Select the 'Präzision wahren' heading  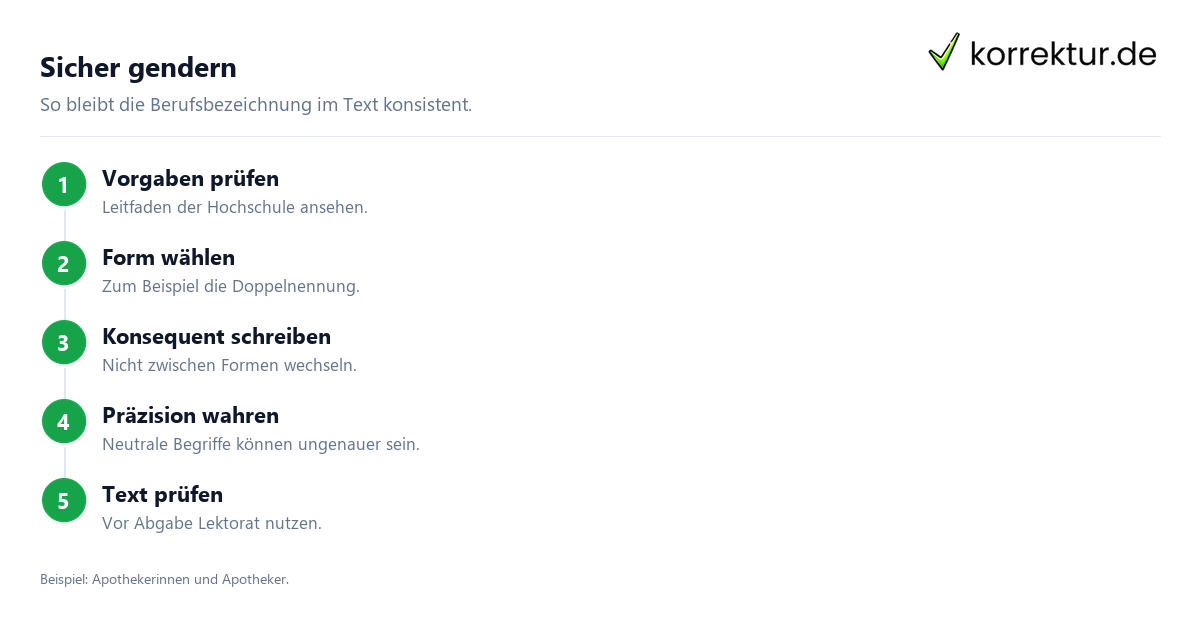click(190, 416)
